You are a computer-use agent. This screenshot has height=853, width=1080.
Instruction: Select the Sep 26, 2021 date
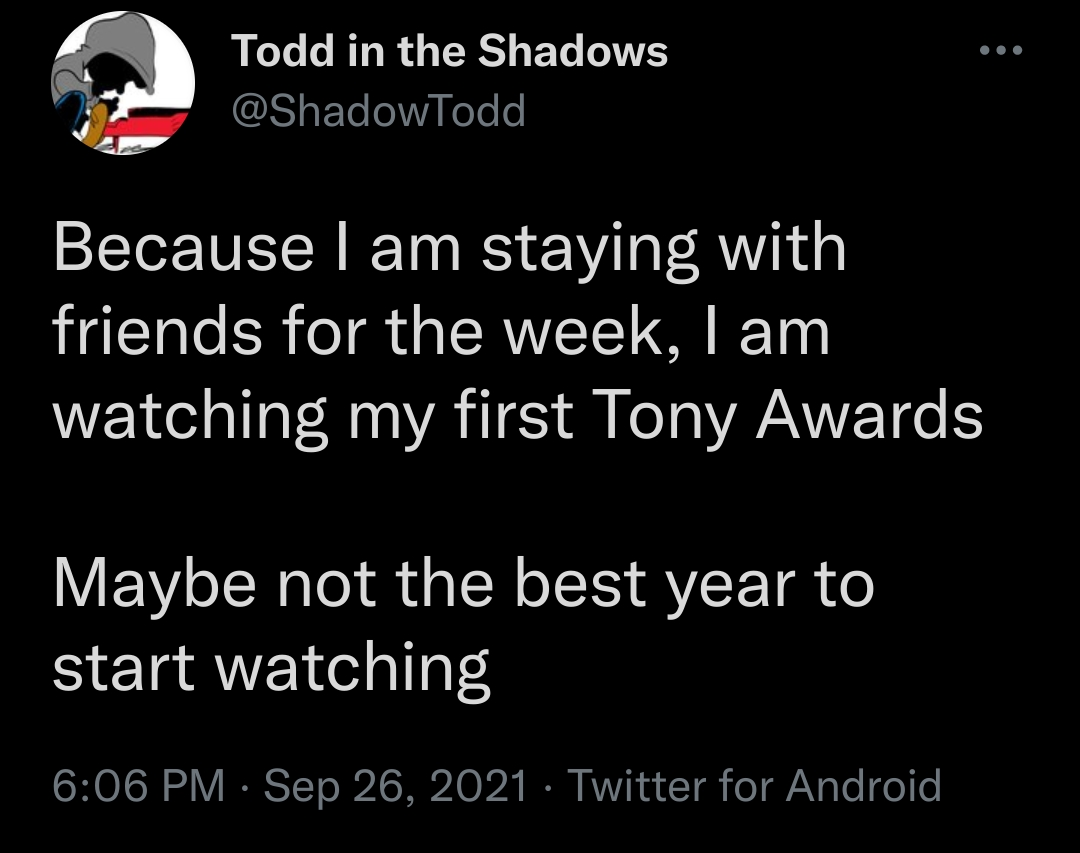(396, 785)
